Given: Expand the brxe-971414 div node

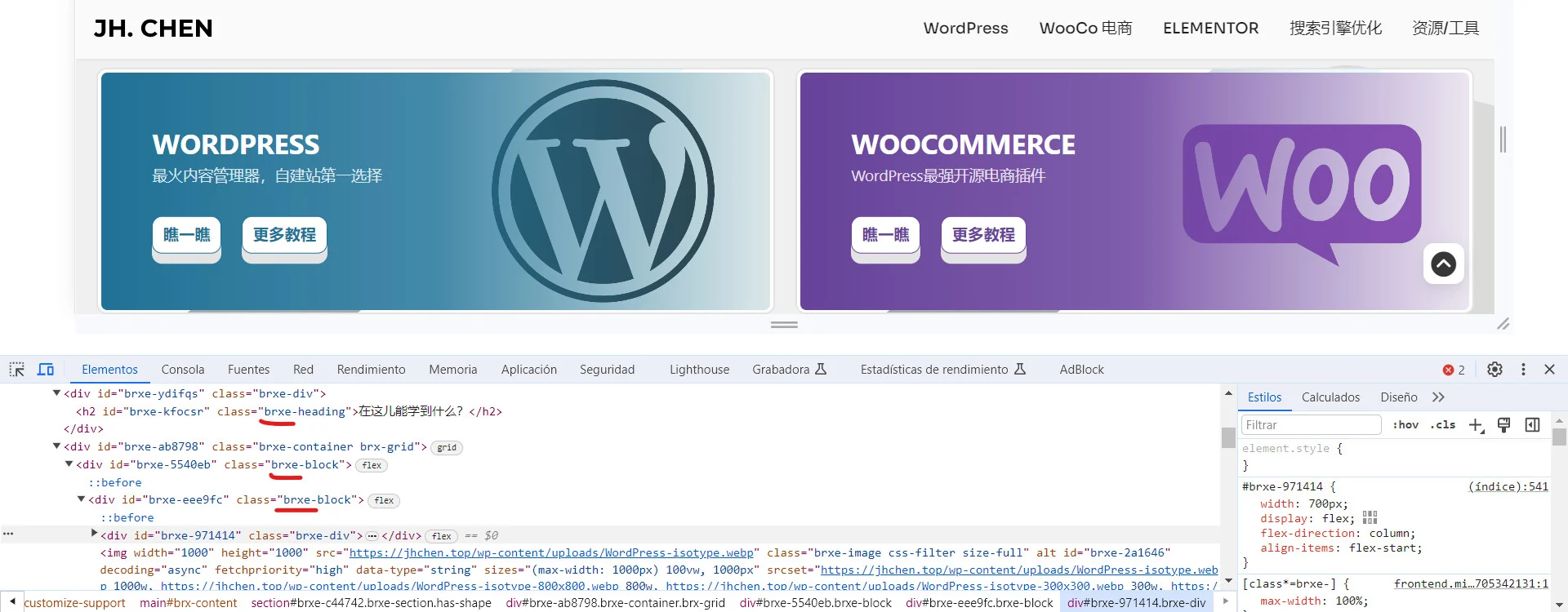Looking at the screenshot, I should tap(94, 534).
